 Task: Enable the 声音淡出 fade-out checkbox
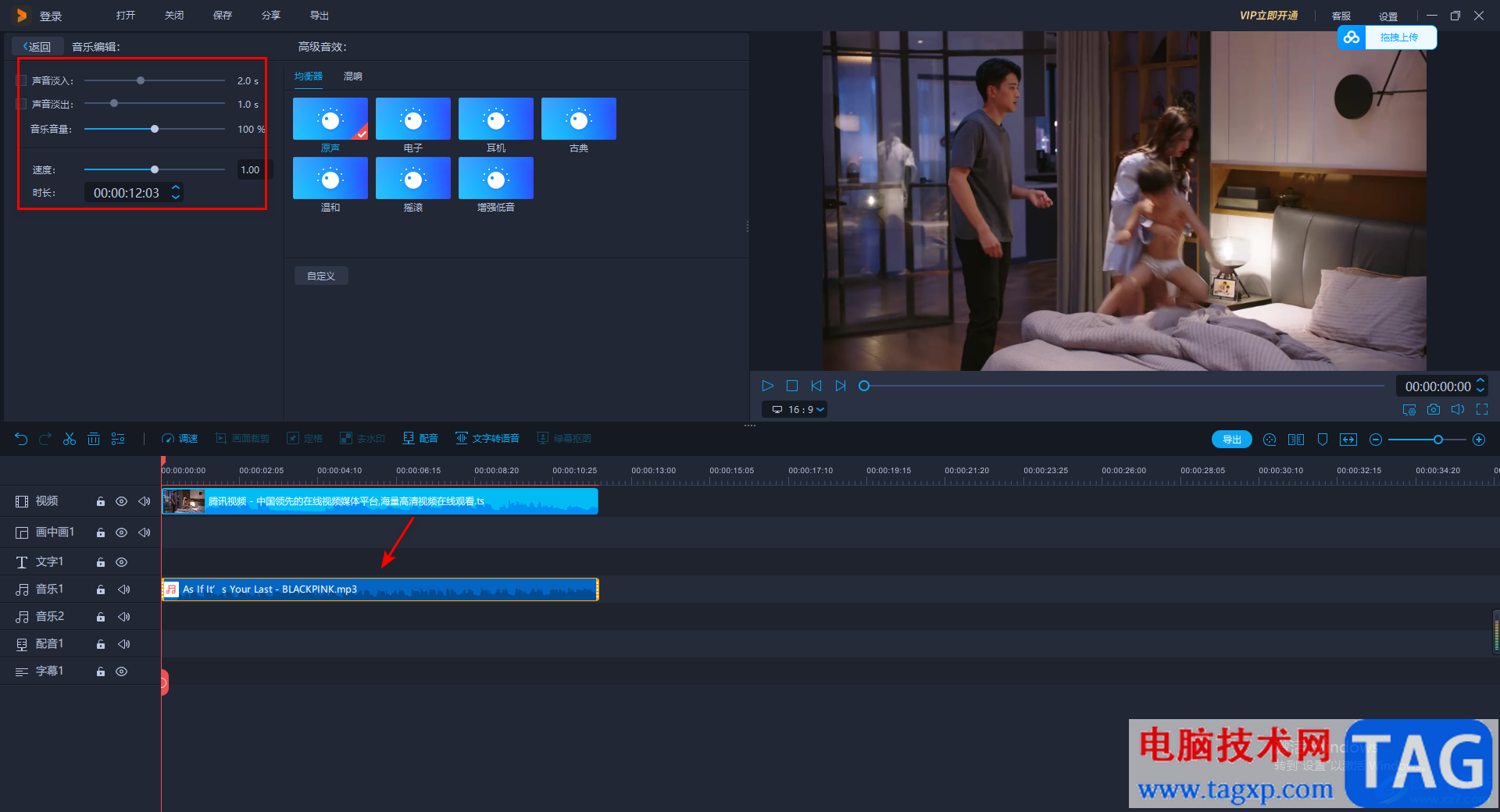[22, 104]
